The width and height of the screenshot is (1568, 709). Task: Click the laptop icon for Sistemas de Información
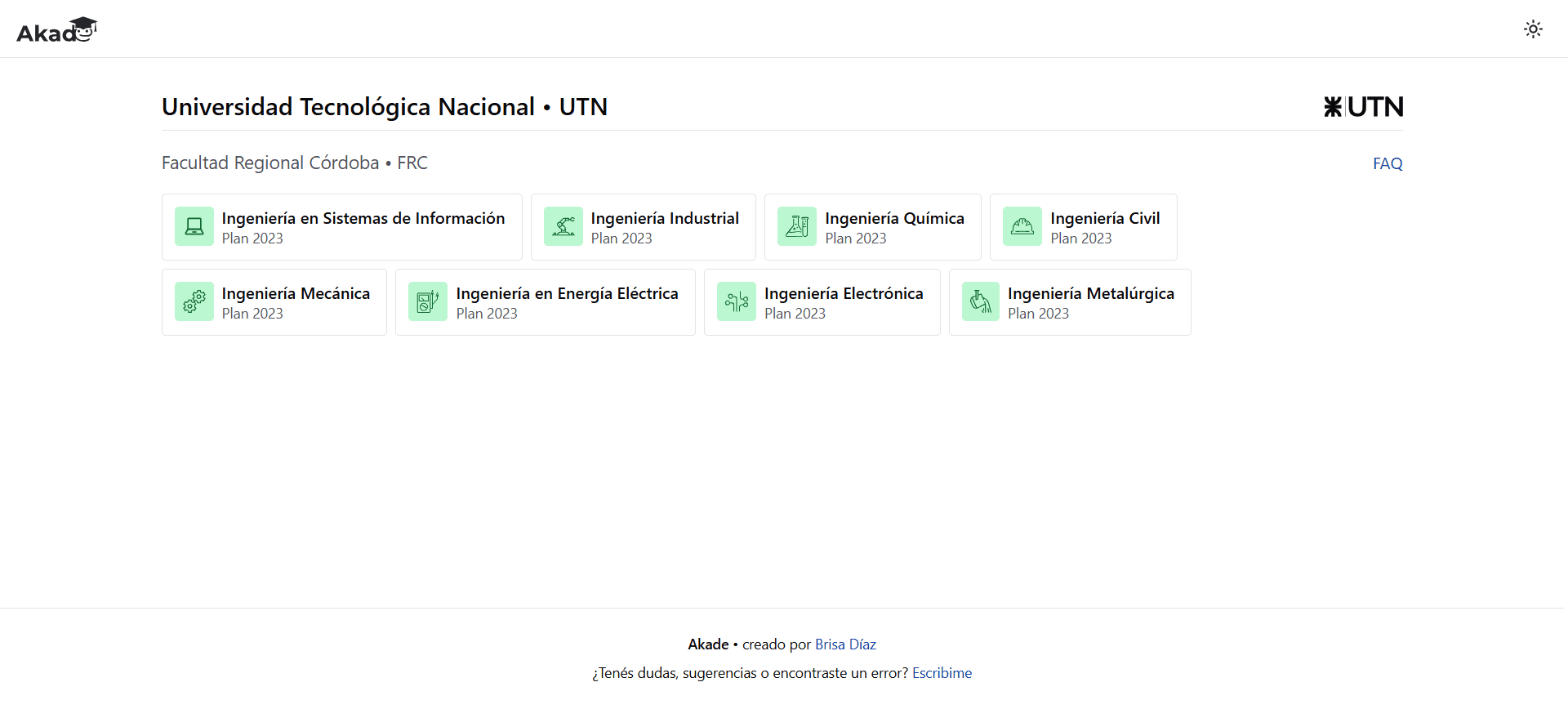(x=194, y=226)
